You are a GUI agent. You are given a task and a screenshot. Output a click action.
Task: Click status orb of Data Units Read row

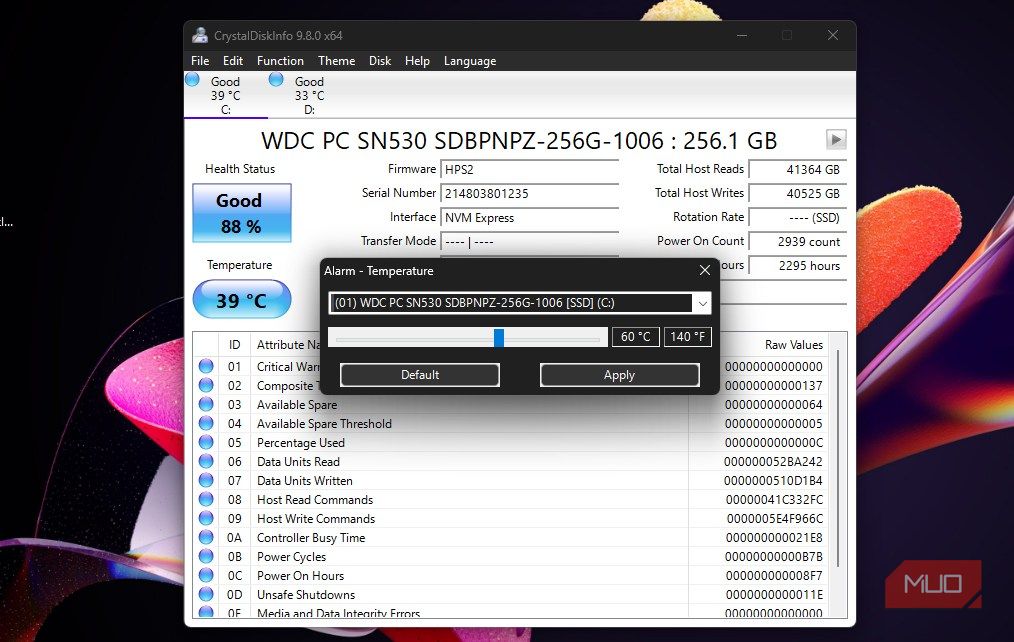[206, 461]
